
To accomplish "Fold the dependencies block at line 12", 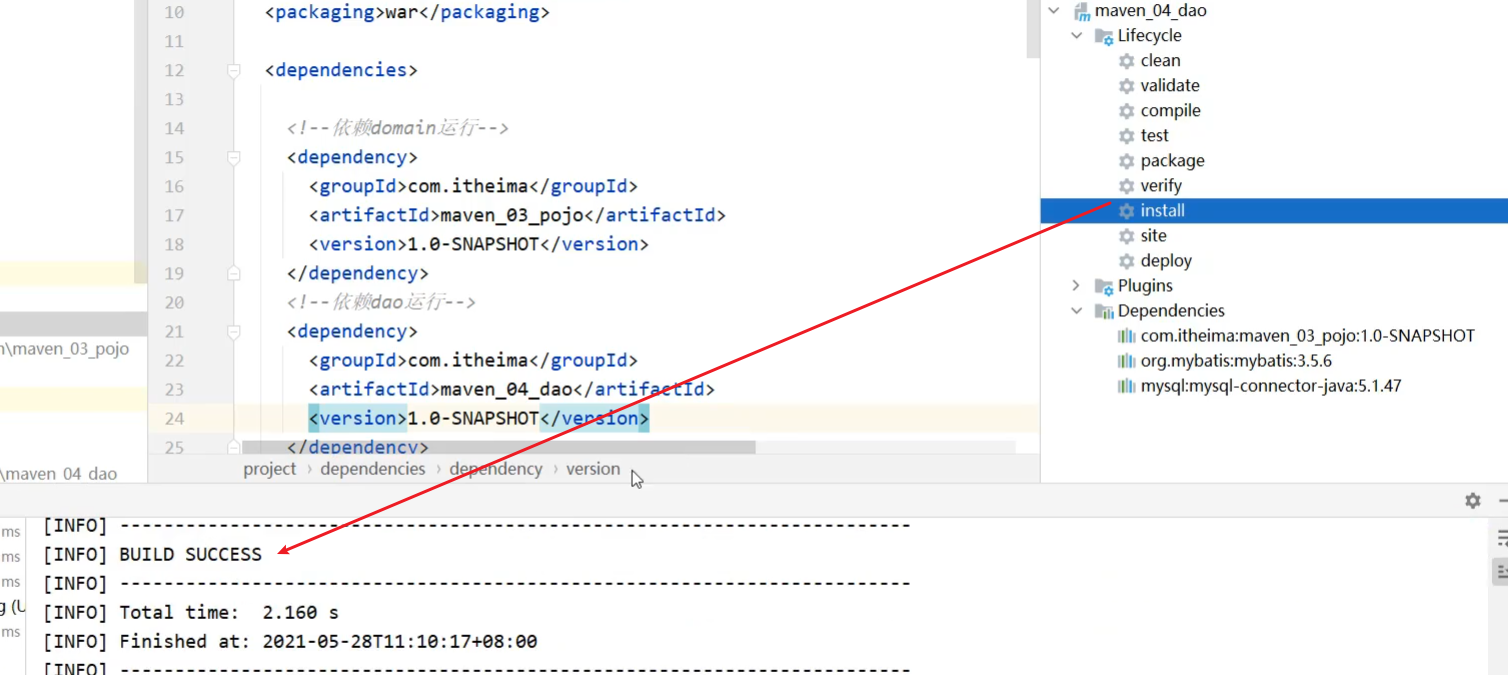I will click(234, 70).
